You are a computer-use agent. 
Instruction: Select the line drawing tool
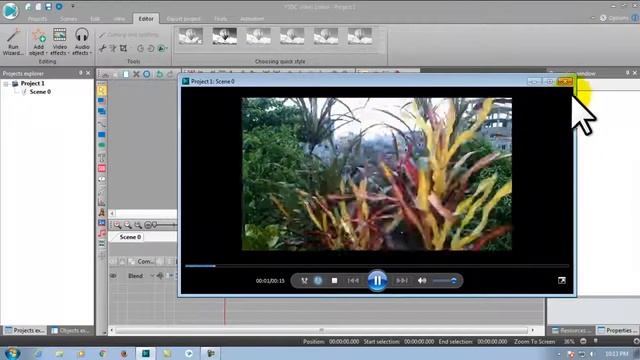coord(102,124)
